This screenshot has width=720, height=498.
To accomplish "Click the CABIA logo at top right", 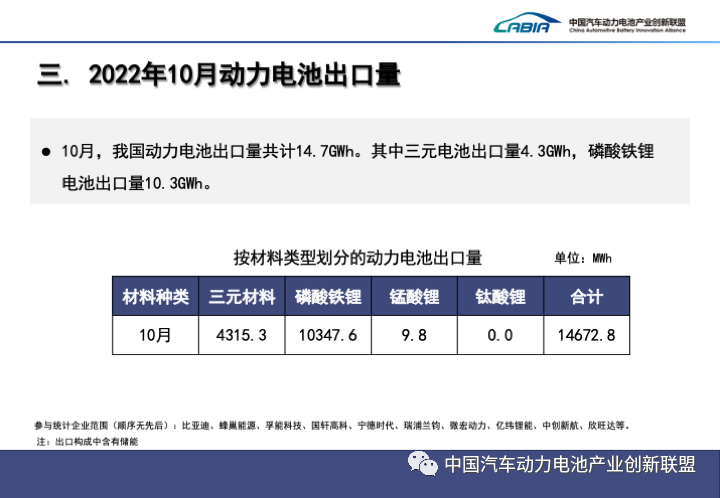I will pyautogui.click(x=527, y=24).
